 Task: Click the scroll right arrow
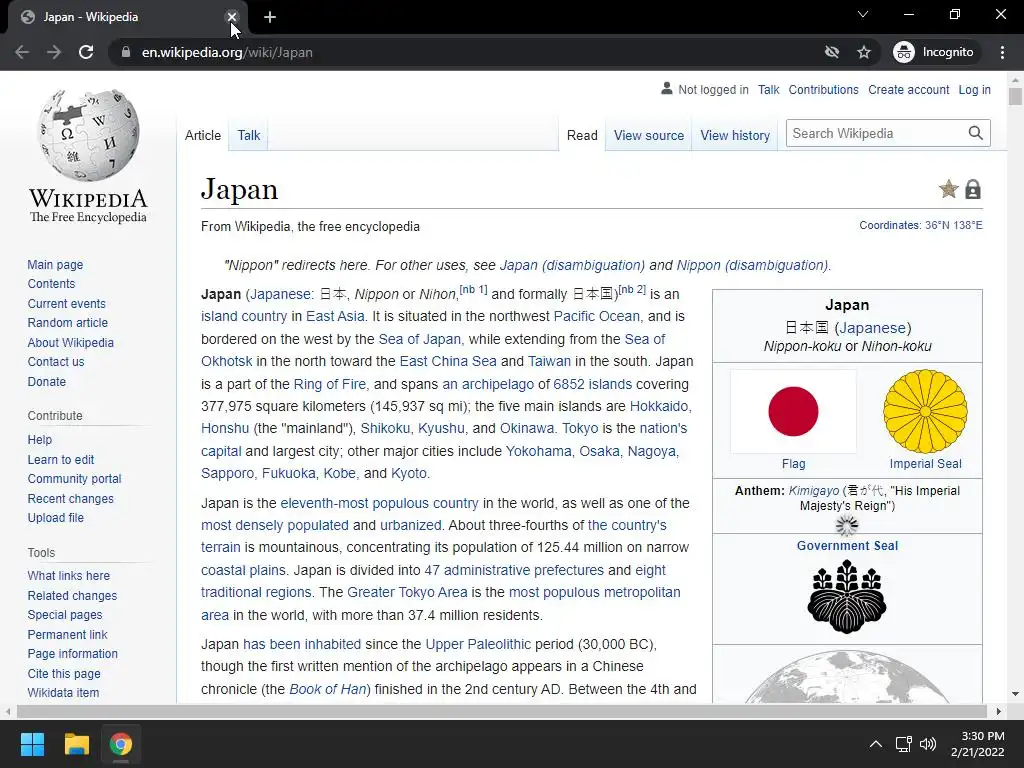pos(998,711)
